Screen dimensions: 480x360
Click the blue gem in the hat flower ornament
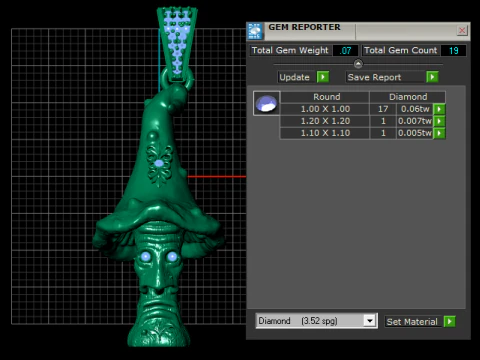coord(159,163)
